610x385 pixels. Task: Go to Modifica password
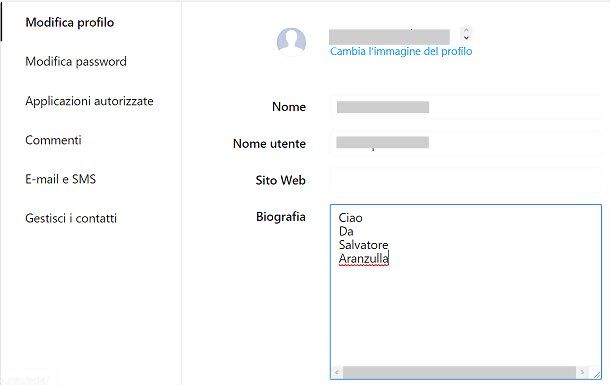76,61
